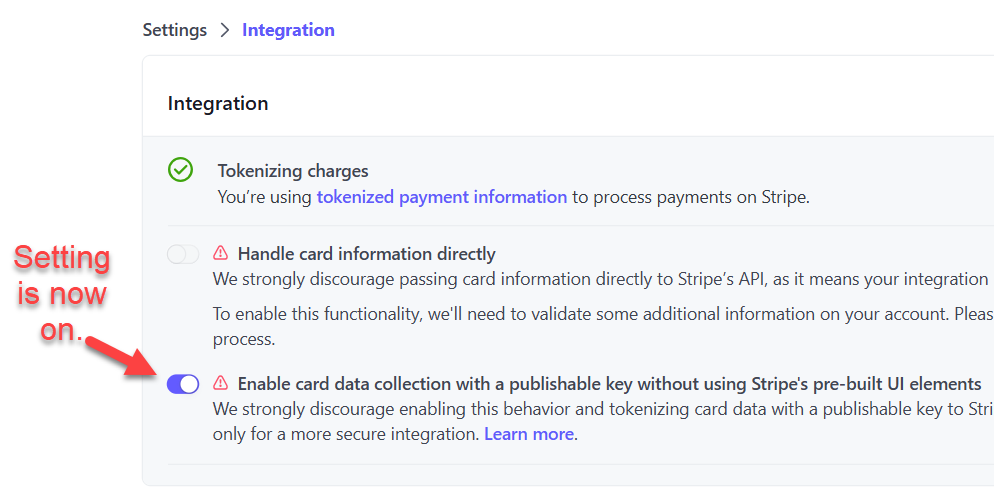Click the 'to process payments on Stripe' text
The height and width of the screenshot is (493, 994).
click(x=690, y=197)
